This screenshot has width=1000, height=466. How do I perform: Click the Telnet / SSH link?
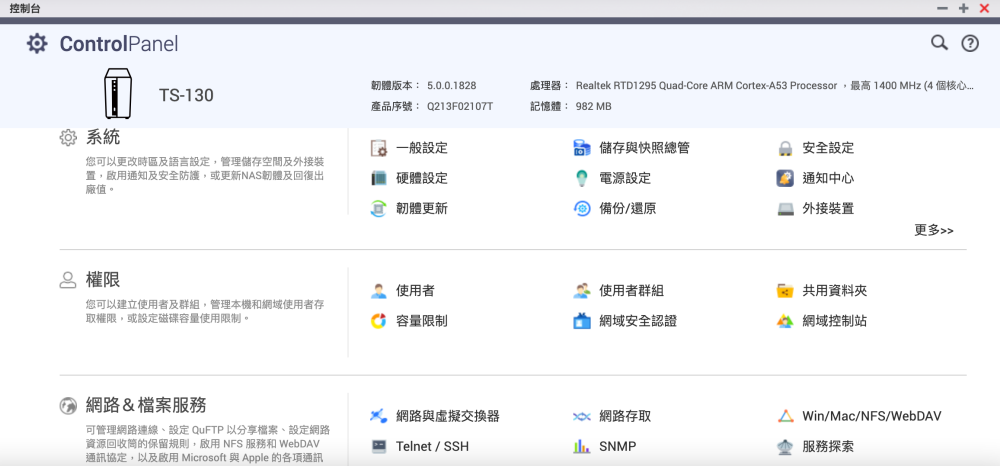coord(432,447)
